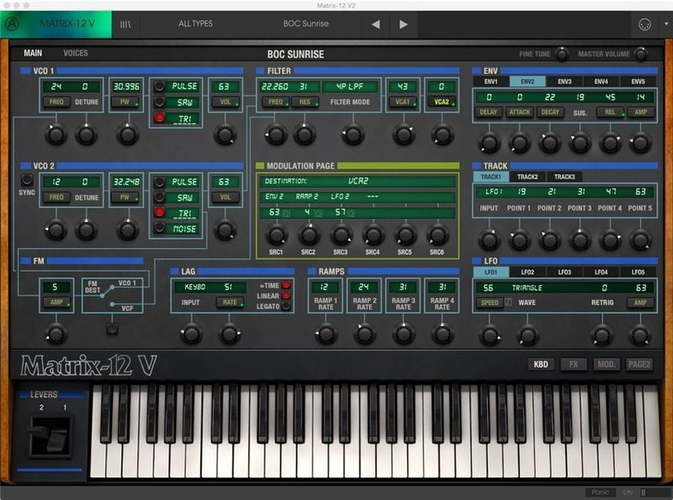Click the VCO 2 PW knob
673x500 pixels.
click(127, 230)
